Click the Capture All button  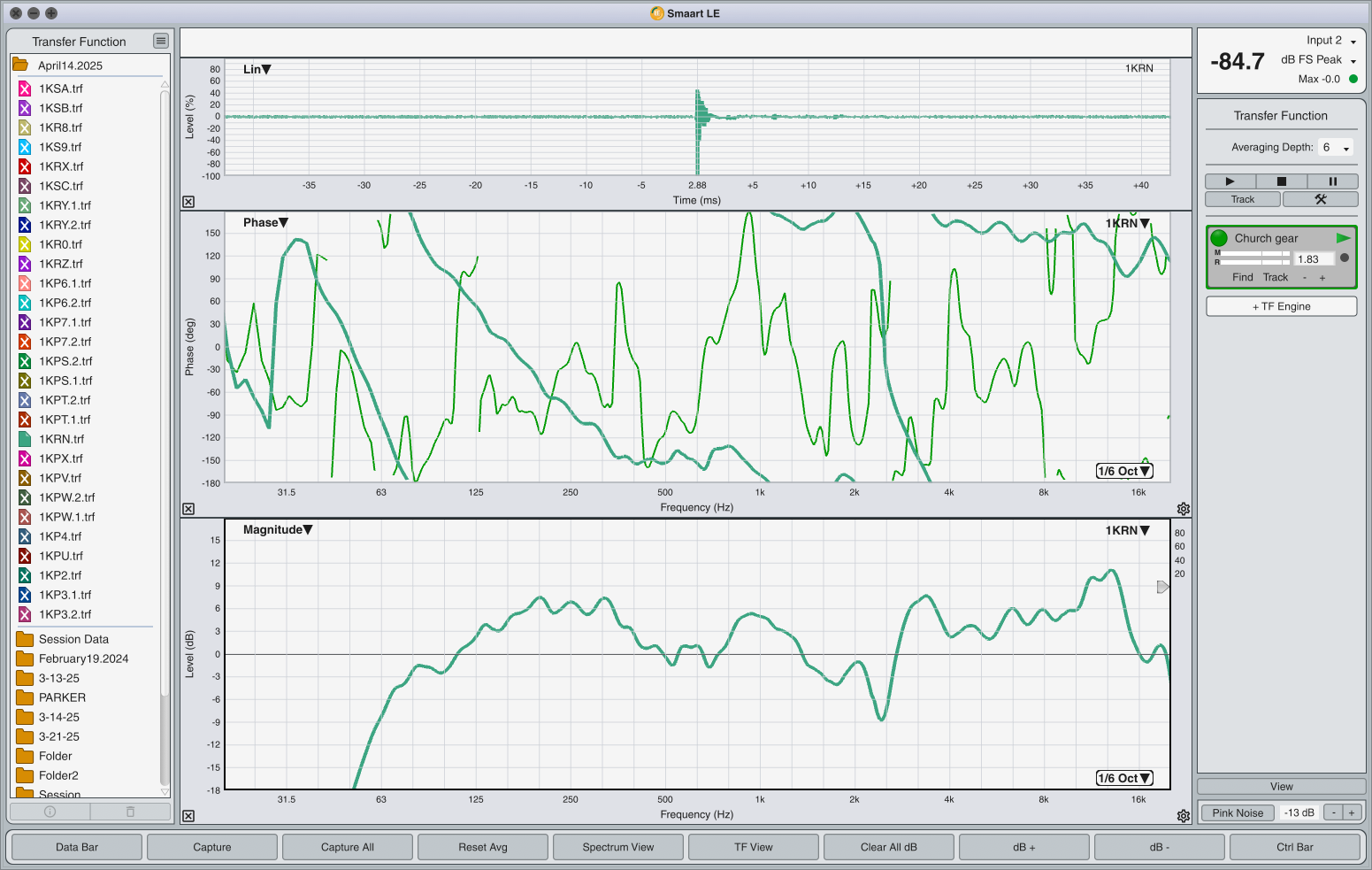[x=348, y=847]
